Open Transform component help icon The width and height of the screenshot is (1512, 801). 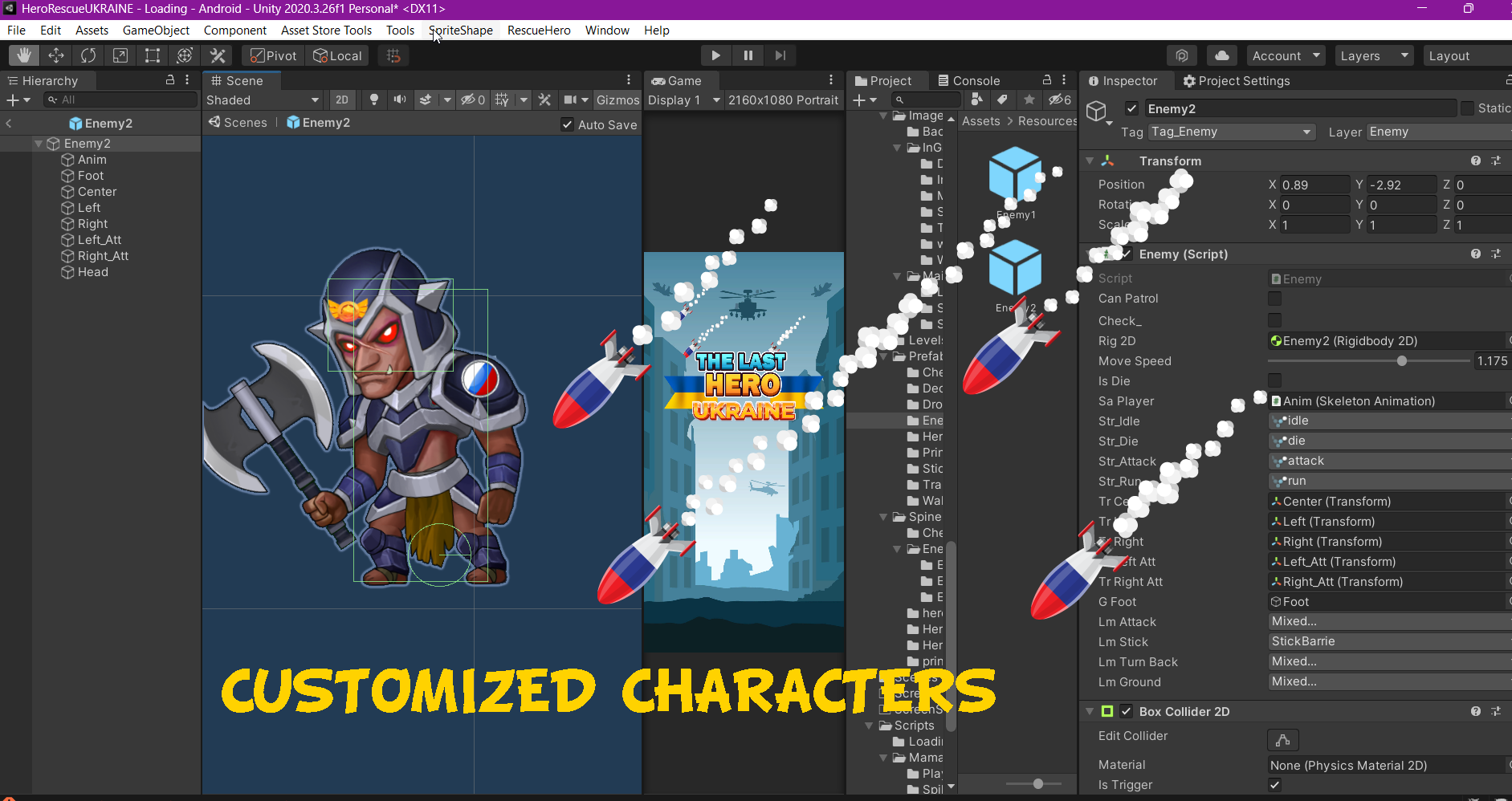tap(1476, 161)
